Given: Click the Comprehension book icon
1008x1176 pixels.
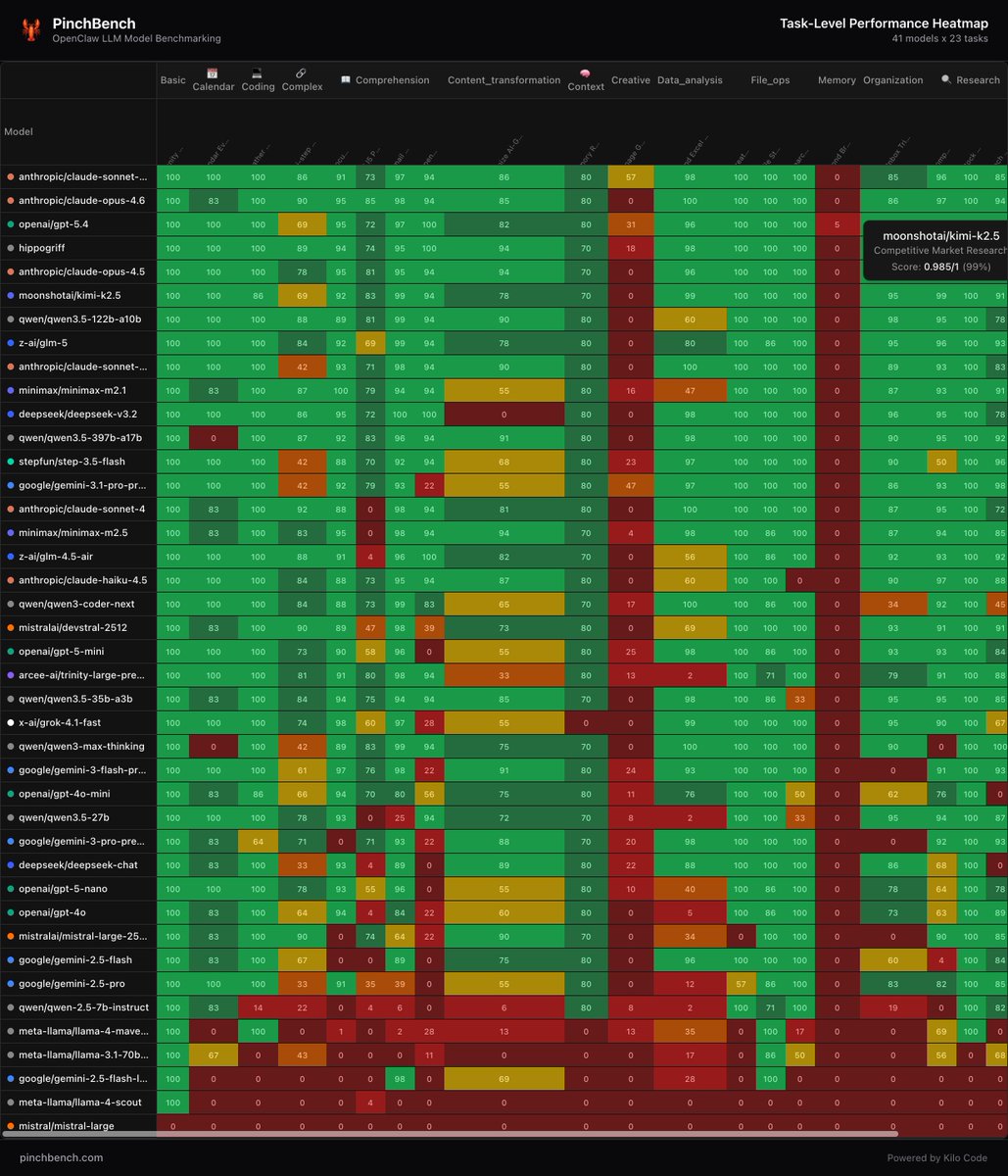Looking at the screenshot, I should 346,80.
